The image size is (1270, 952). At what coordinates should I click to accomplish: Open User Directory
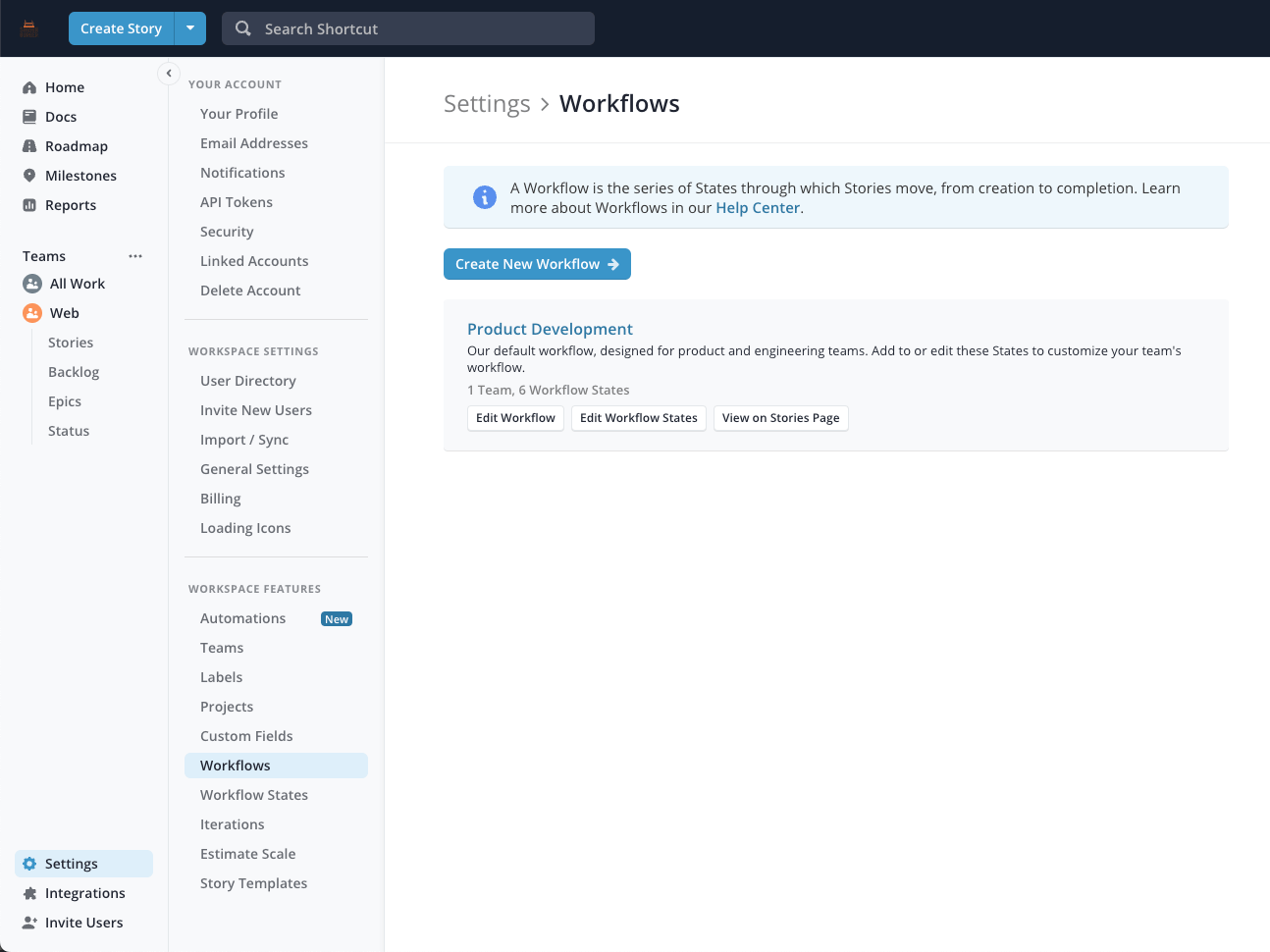click(248, 381)
